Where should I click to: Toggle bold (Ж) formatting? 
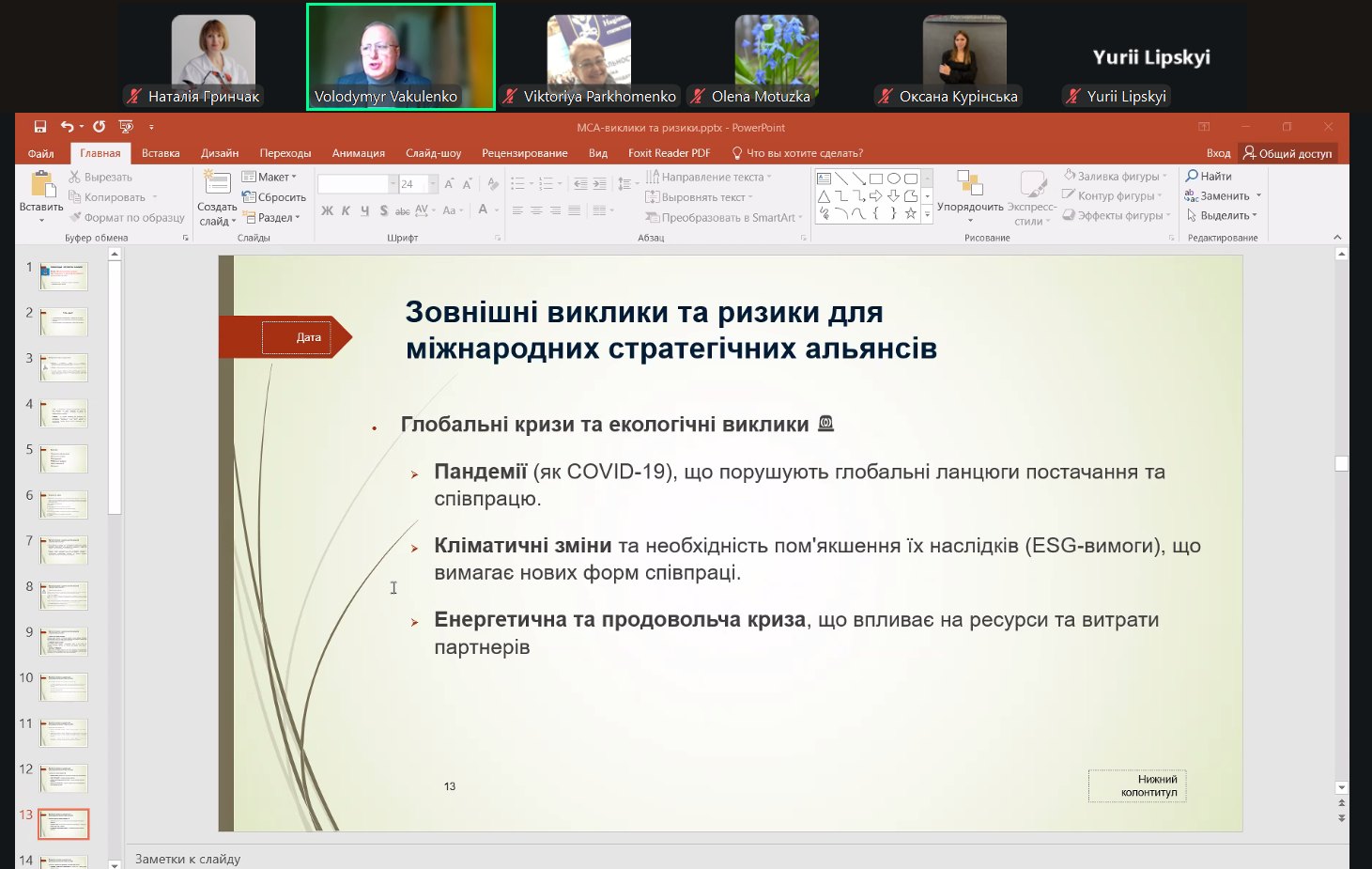(x=327, y=210)
